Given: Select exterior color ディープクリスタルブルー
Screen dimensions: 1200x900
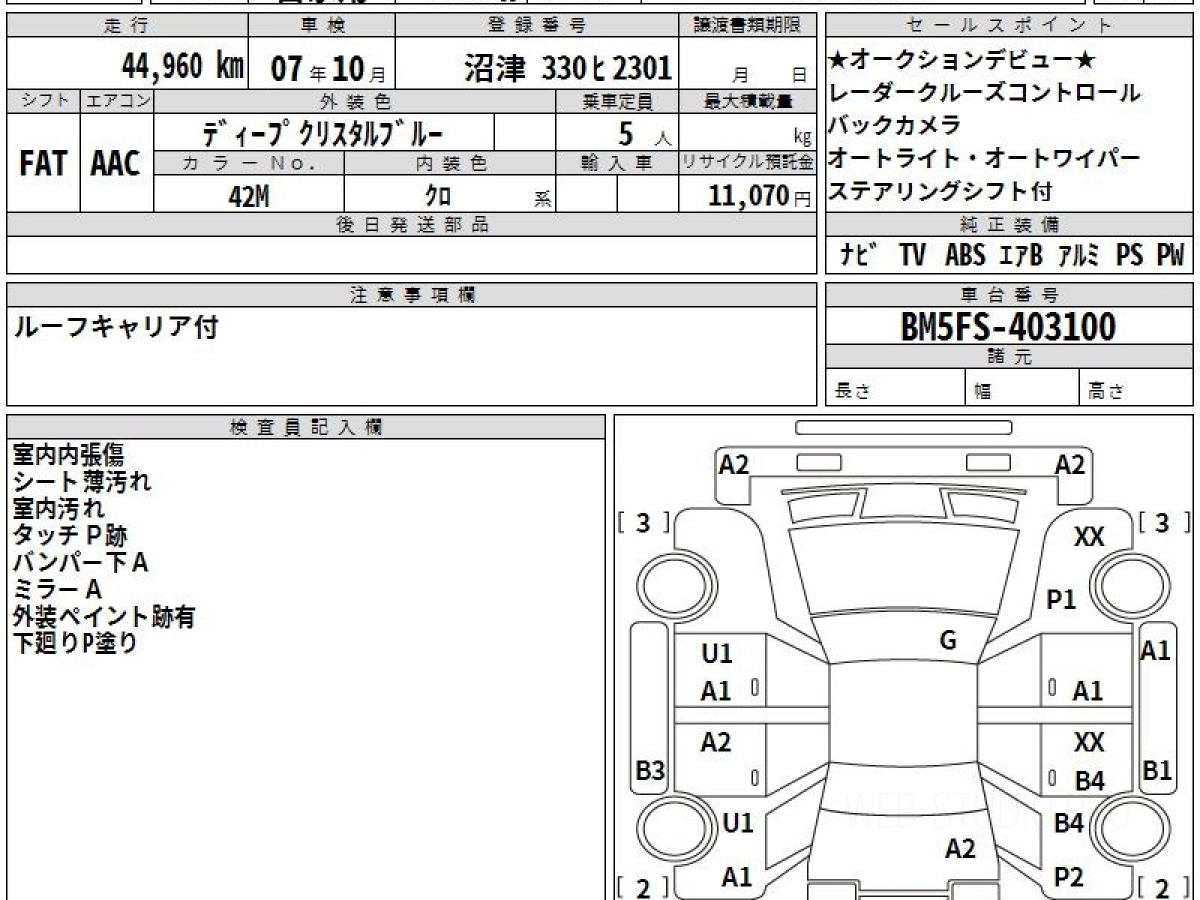Looking at the screenshot, I should click(x=323, y=133).
